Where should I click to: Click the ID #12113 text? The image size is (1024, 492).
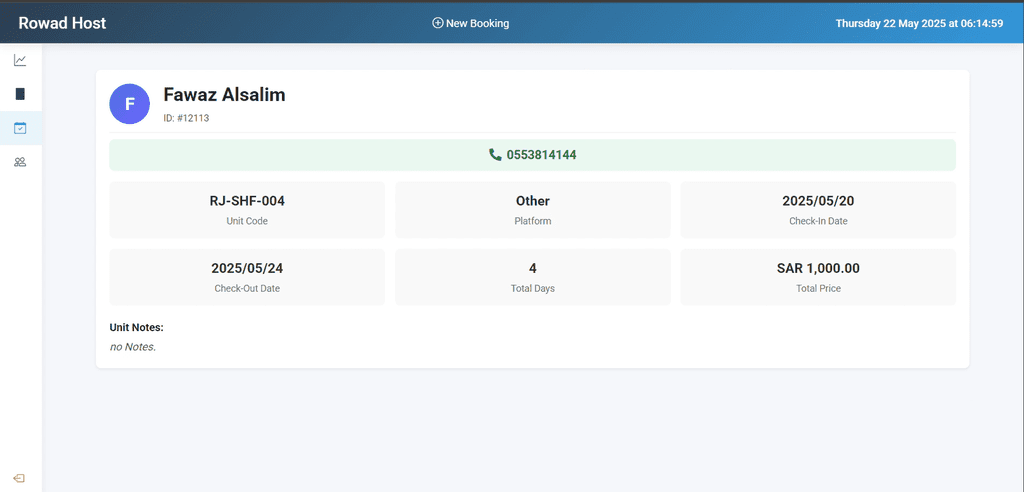coord(186,118)
